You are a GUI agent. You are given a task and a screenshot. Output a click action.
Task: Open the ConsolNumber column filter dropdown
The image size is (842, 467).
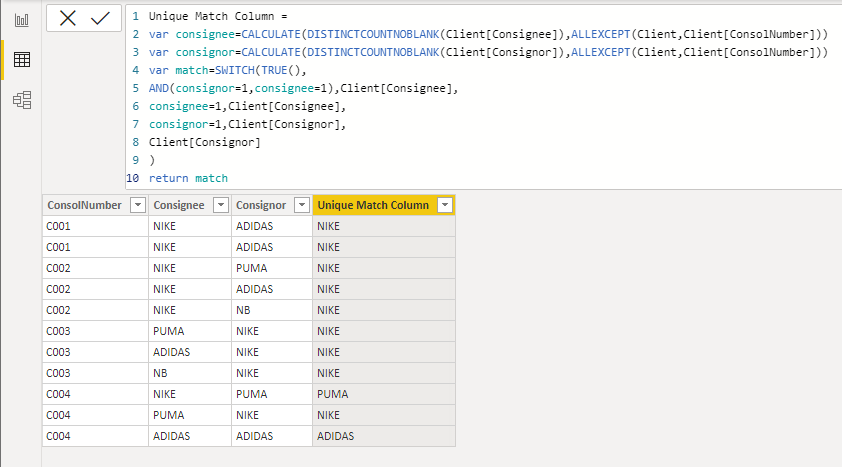click(138, 205)
